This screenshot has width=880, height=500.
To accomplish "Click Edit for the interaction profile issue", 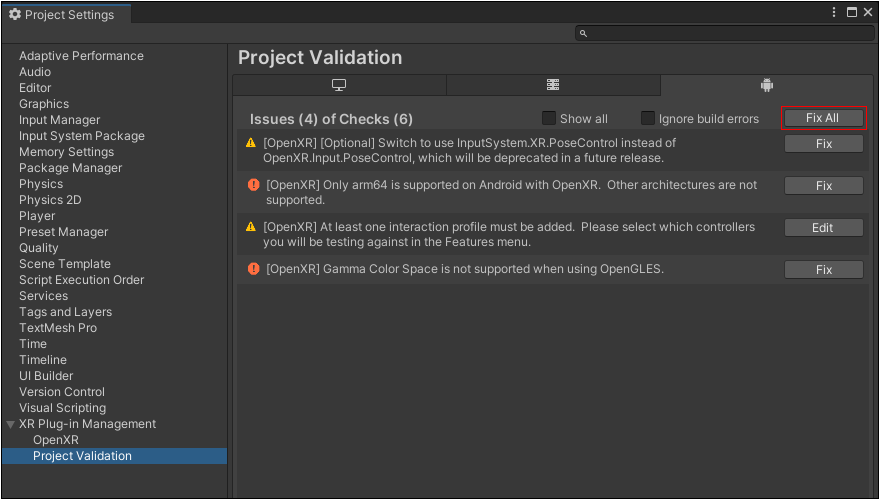I will pos(823,228).
